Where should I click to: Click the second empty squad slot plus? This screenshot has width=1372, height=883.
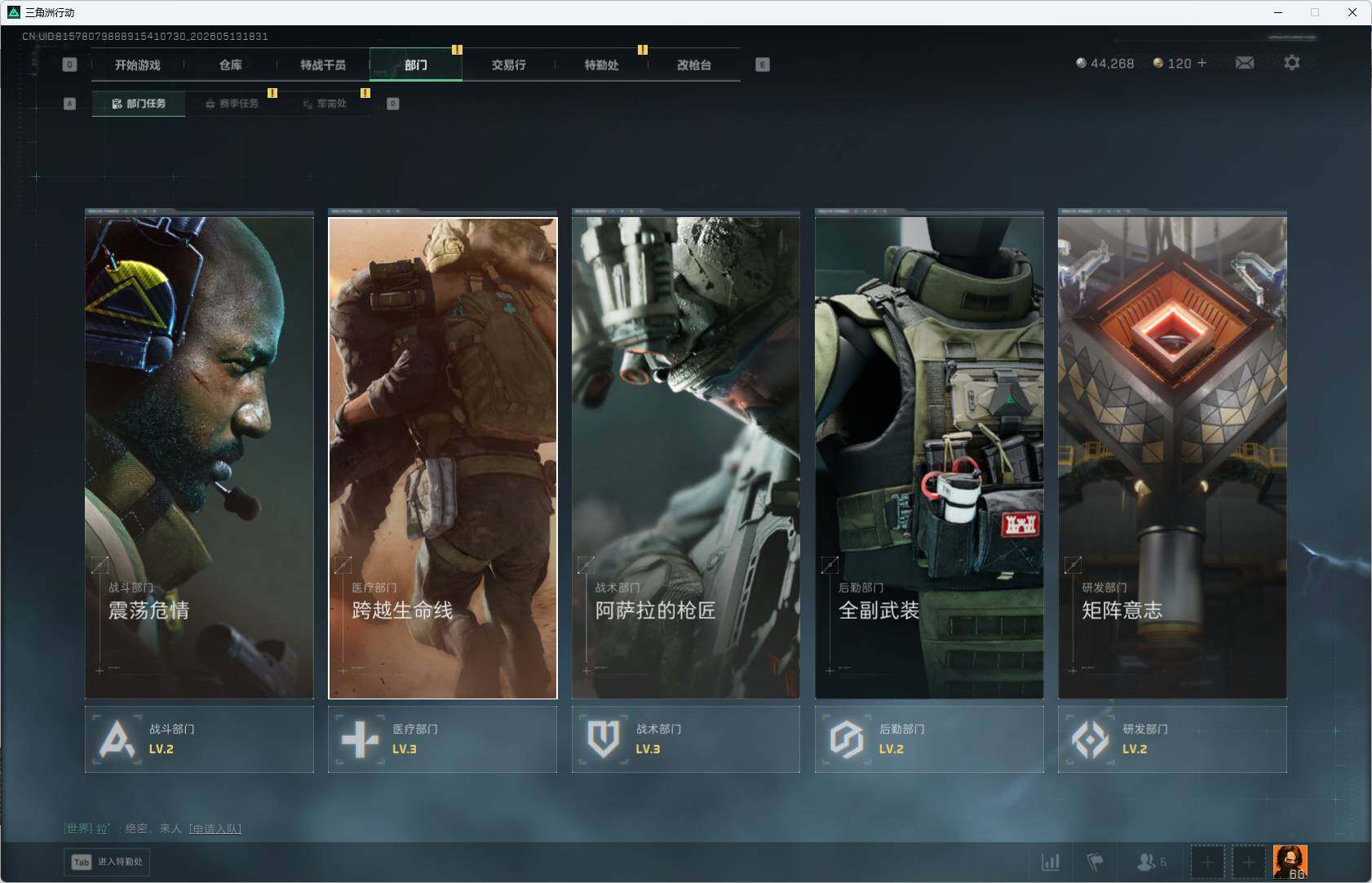pyautogui.click(x=1248, y=862)
